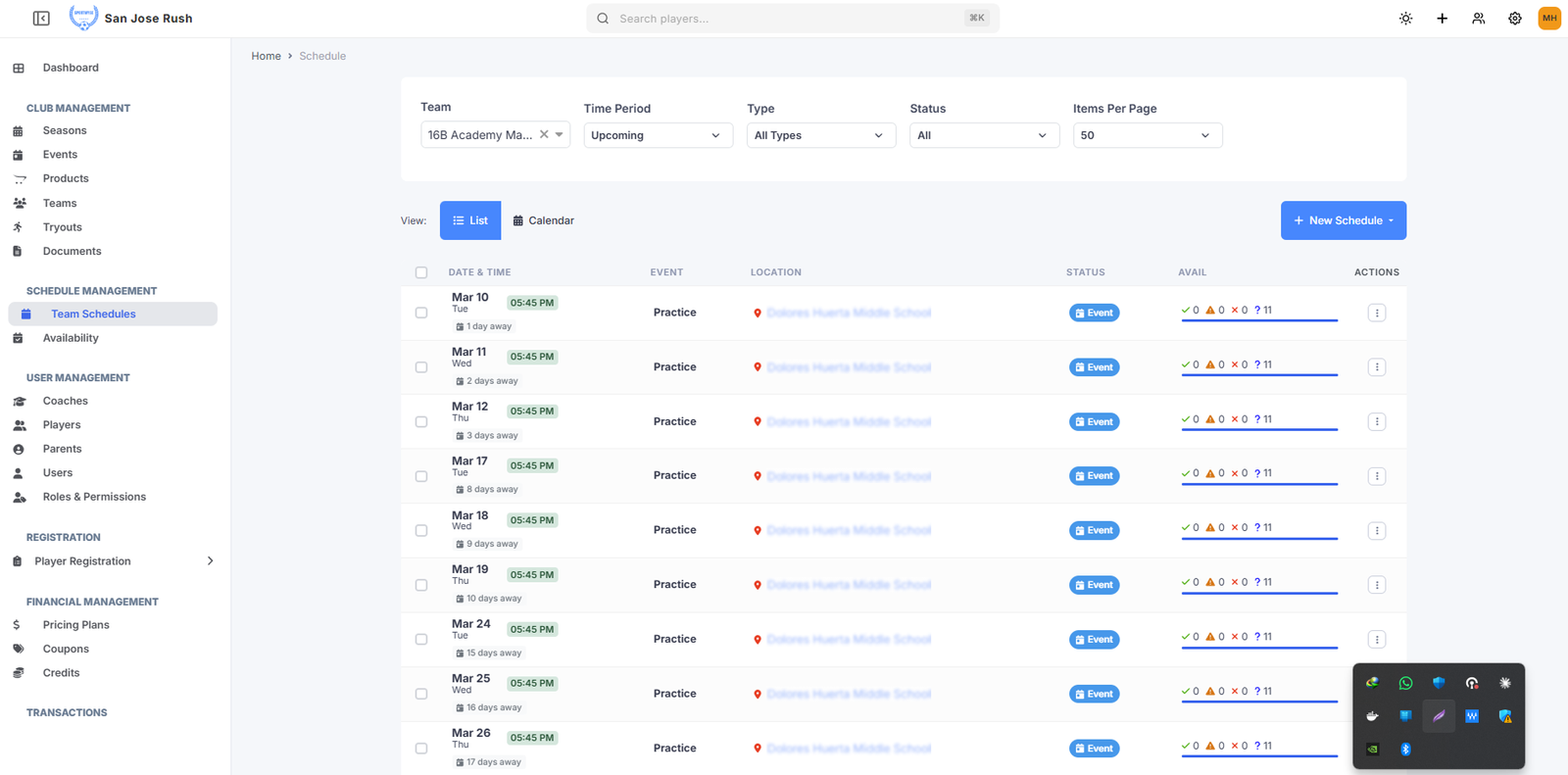Image resolution: width=1568 pixels, height=775 pixels.
Task: Collapse the sidebar with the panel icon
Action: pyautogui.click(x=41, y=19)
